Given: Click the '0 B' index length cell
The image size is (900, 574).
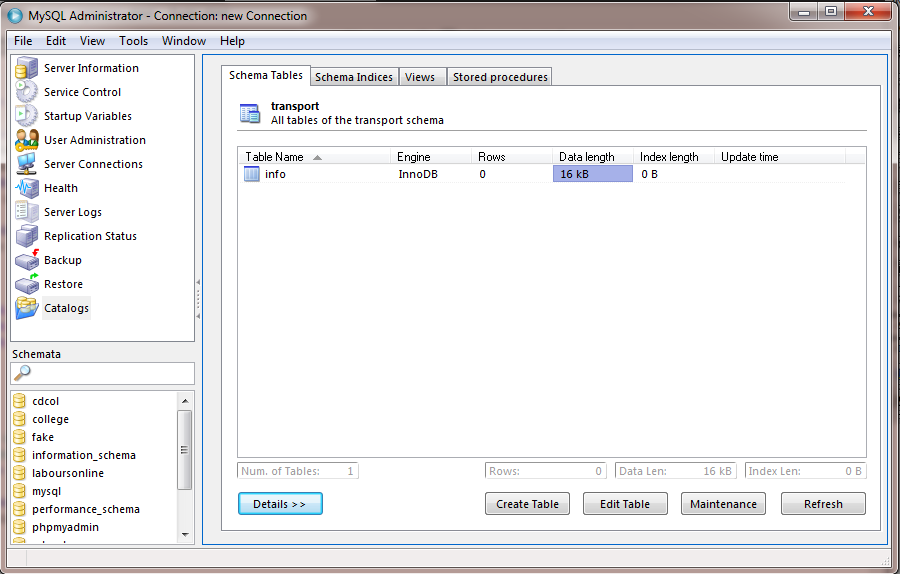Looking at the screenshot, I should pyautogui.click(x=649, y=174).
